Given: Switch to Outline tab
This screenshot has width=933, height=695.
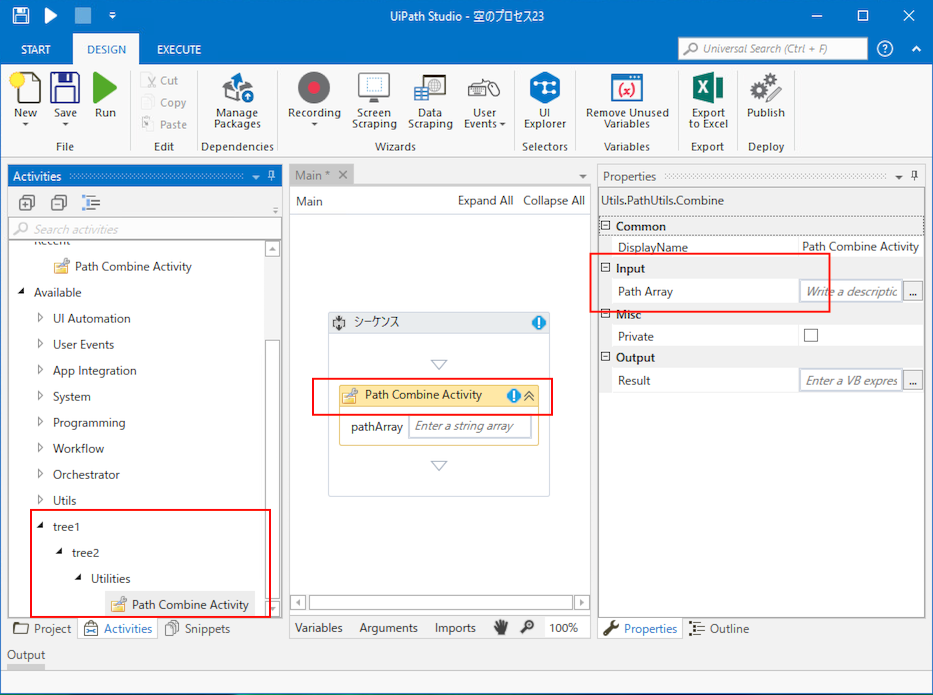Looking at the screenshot, I should 719,628.
